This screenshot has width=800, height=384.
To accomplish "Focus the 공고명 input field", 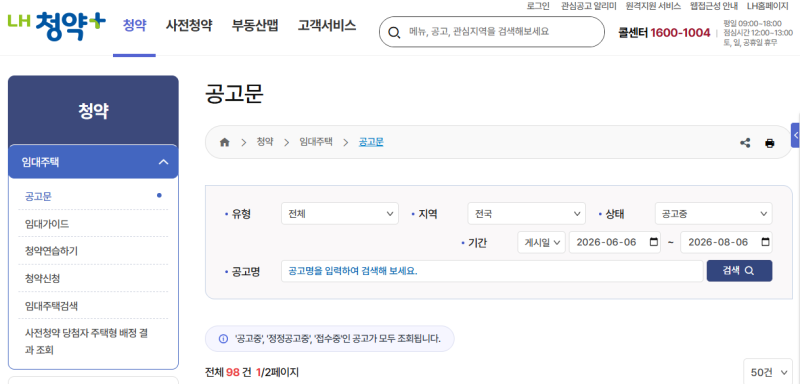I will click(x=492, y=271).
